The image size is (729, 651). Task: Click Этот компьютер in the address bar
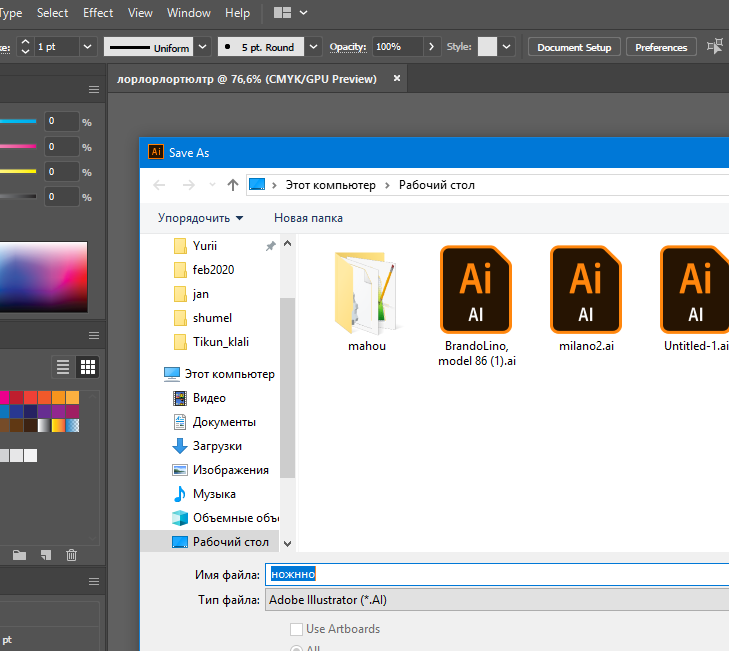[330, 185]
